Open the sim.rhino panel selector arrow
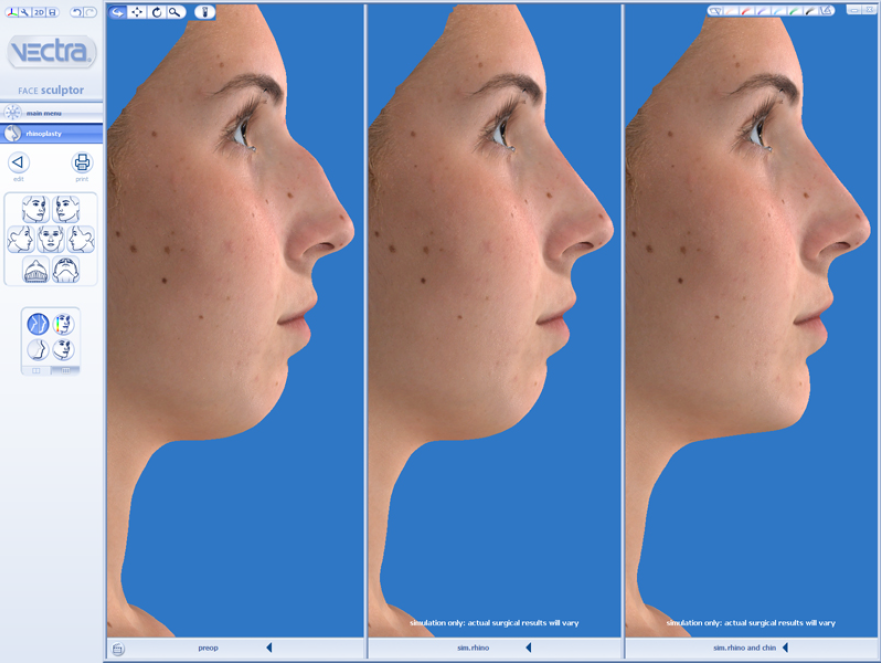 528,648
